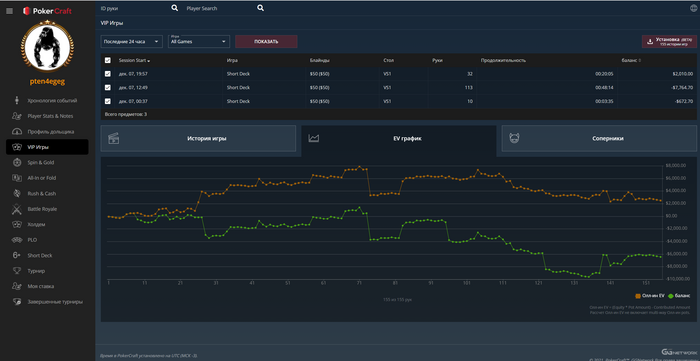
Task: Click the Турнир trophy icon
Action: point(17,270)
